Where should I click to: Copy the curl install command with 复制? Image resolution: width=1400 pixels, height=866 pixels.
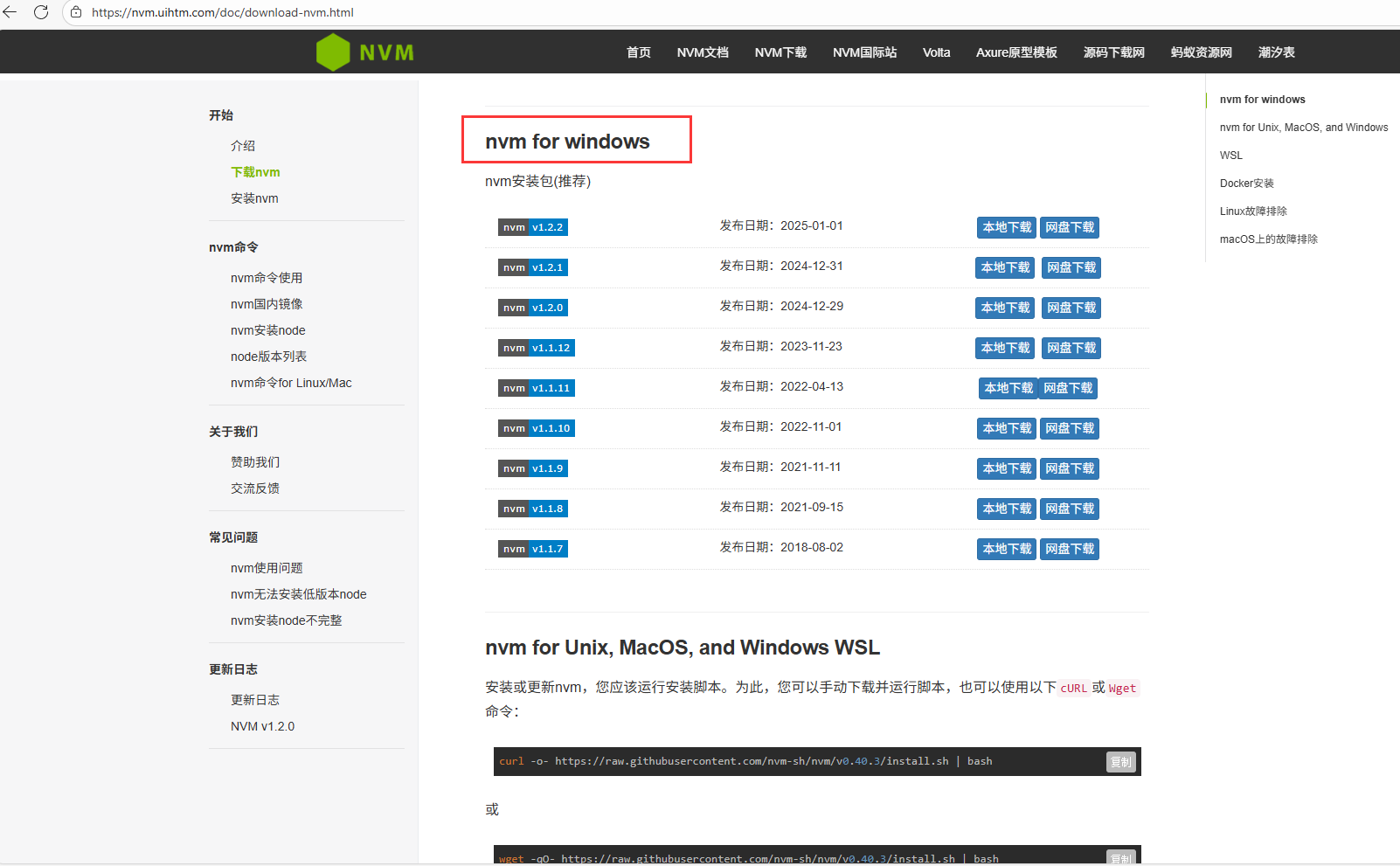(x=1121, y=762)
